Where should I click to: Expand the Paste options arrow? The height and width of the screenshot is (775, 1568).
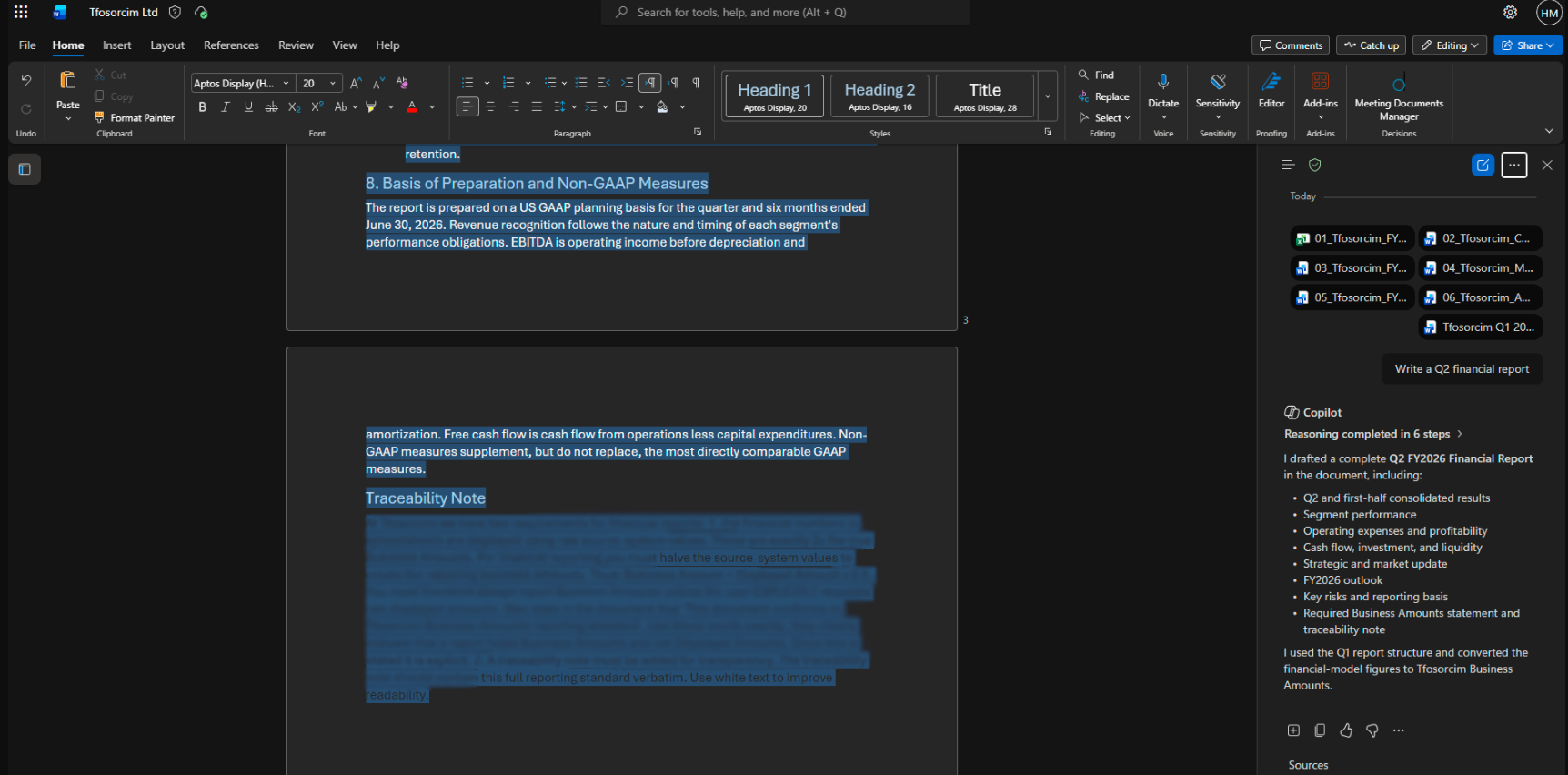pos(68,118)
